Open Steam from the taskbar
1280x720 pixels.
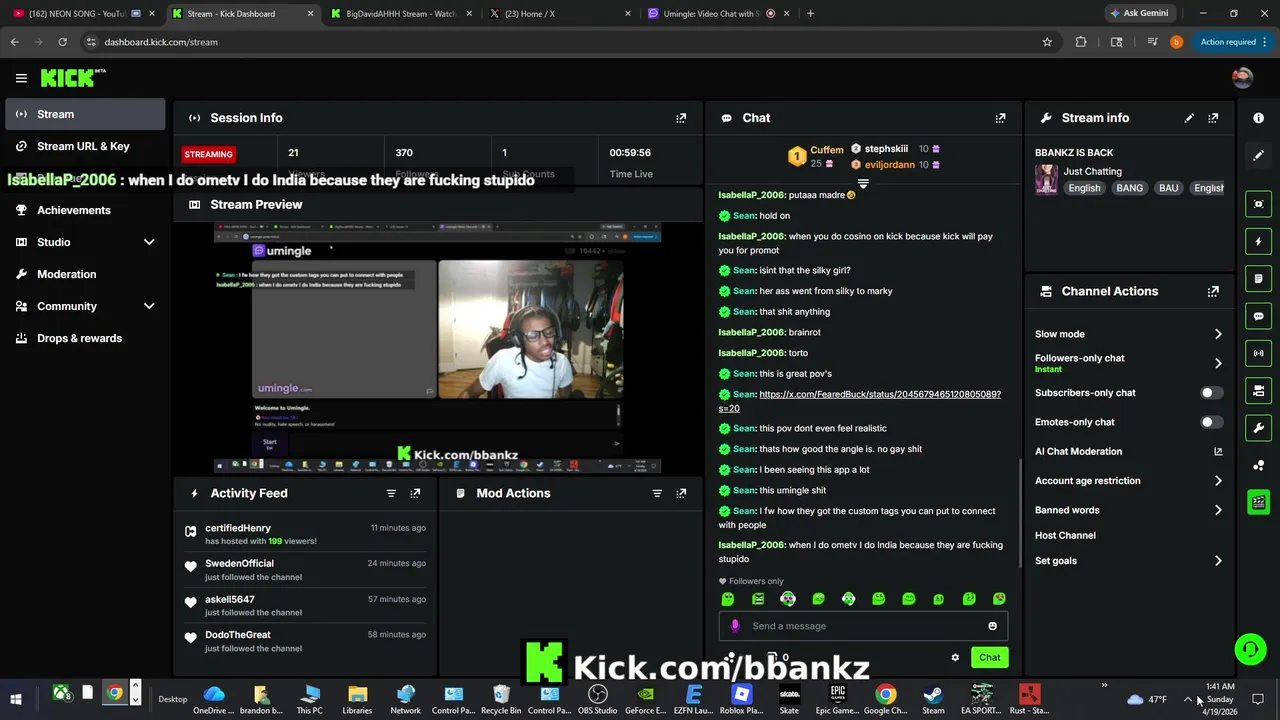tap(933, 699)
